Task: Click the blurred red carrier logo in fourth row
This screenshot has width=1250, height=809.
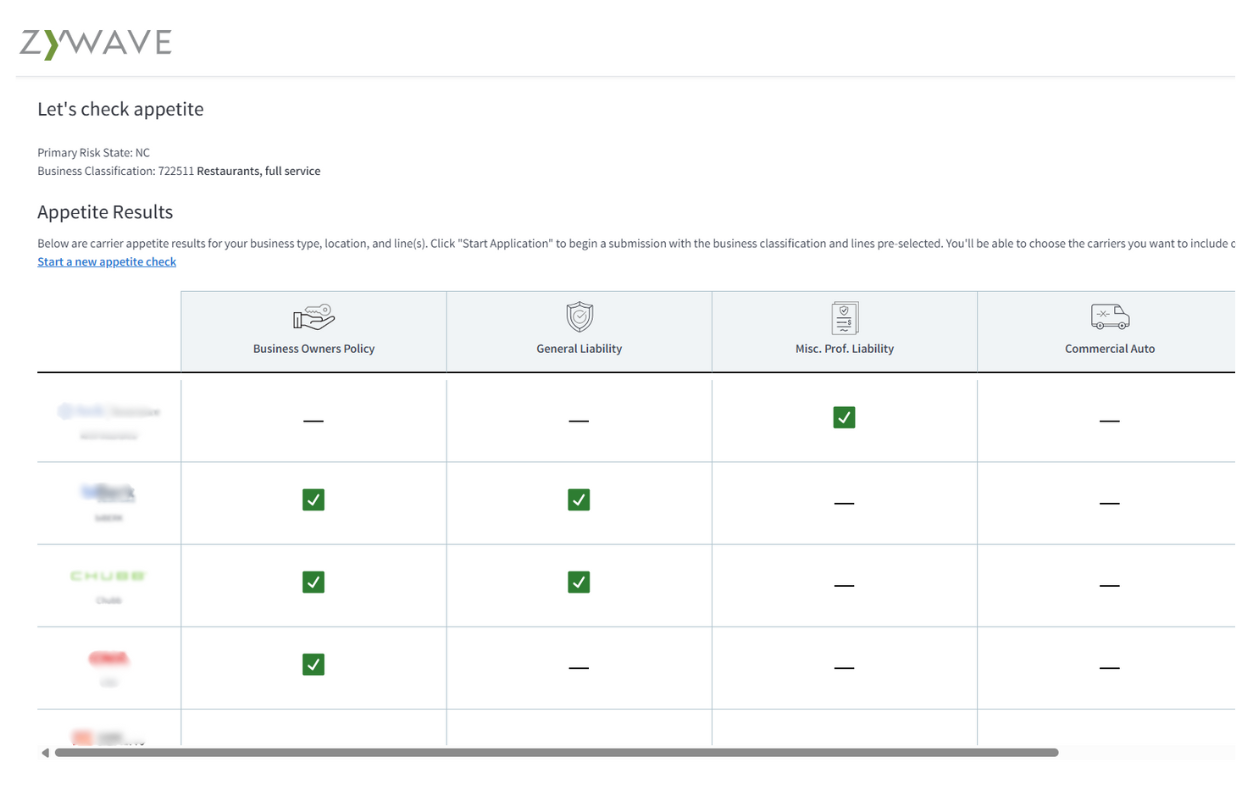Action: [x=108, y=659]
